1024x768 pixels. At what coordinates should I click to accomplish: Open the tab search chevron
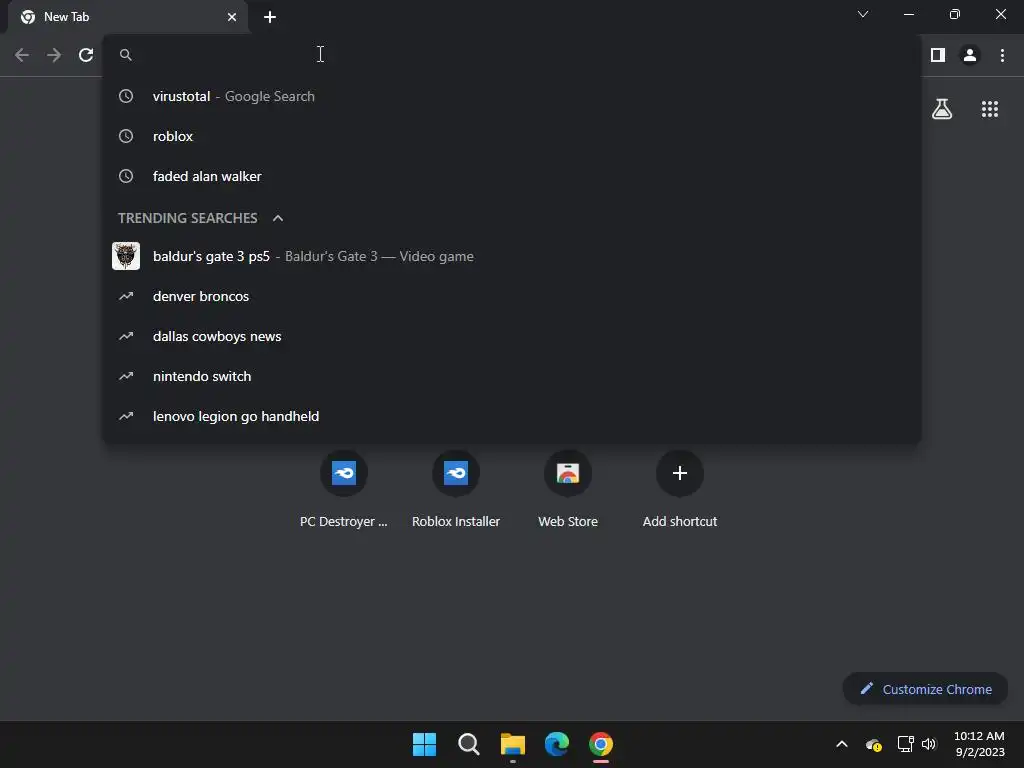point(863,14)
